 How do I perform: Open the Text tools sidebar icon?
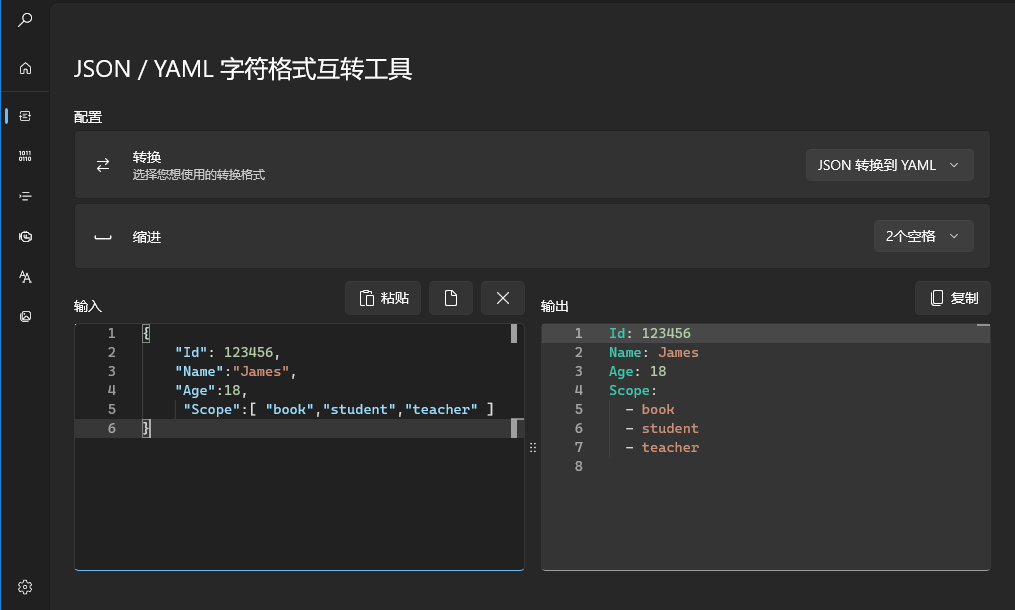25,277
